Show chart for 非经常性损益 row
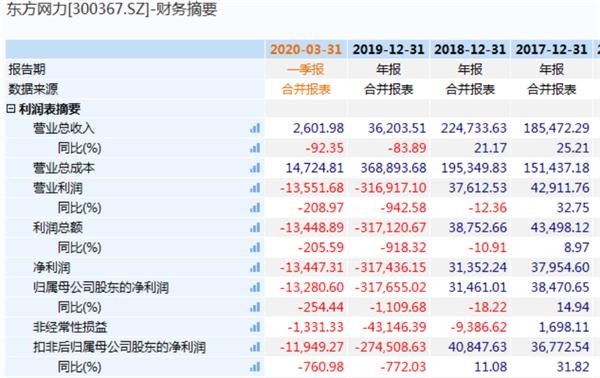600x378 pixels. (255, 327)
